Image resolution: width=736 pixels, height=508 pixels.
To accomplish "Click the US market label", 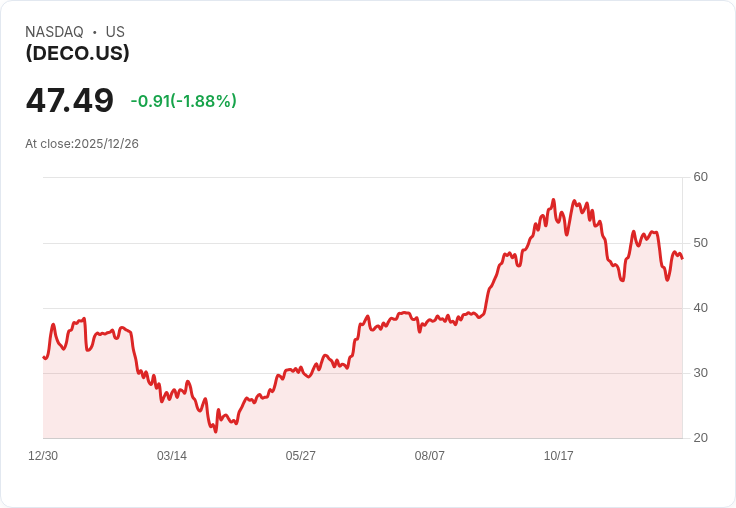I will click(x=115, y=32).
